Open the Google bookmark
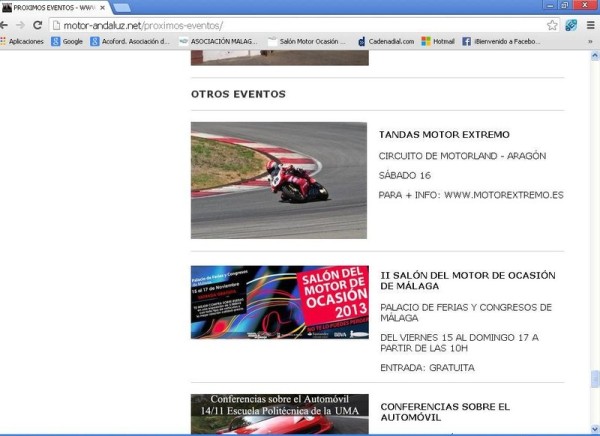 point(66,42)
